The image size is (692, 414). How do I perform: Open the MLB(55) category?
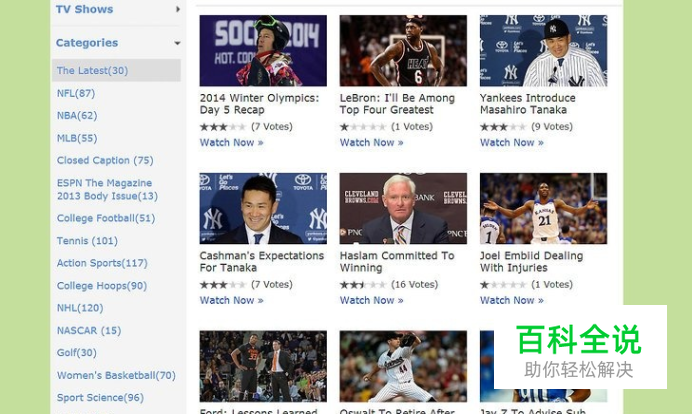click(x=77, y=138)
